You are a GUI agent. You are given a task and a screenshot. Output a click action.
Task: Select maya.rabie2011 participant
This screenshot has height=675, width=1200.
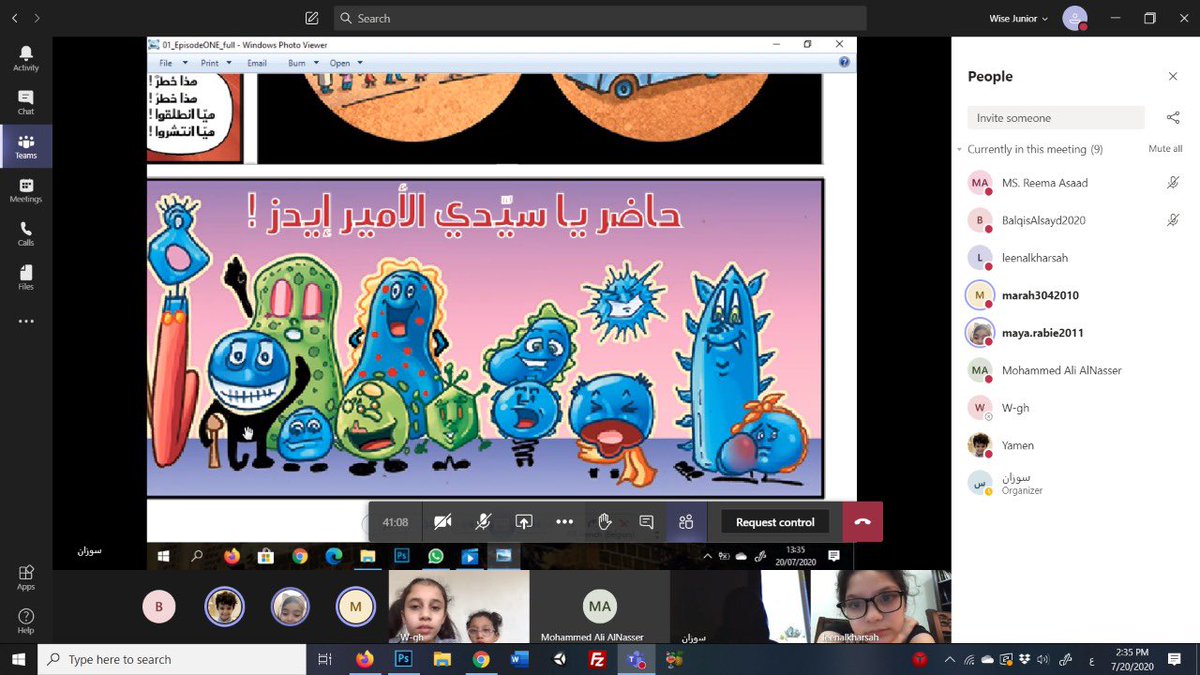click(x=1075, y=333)
